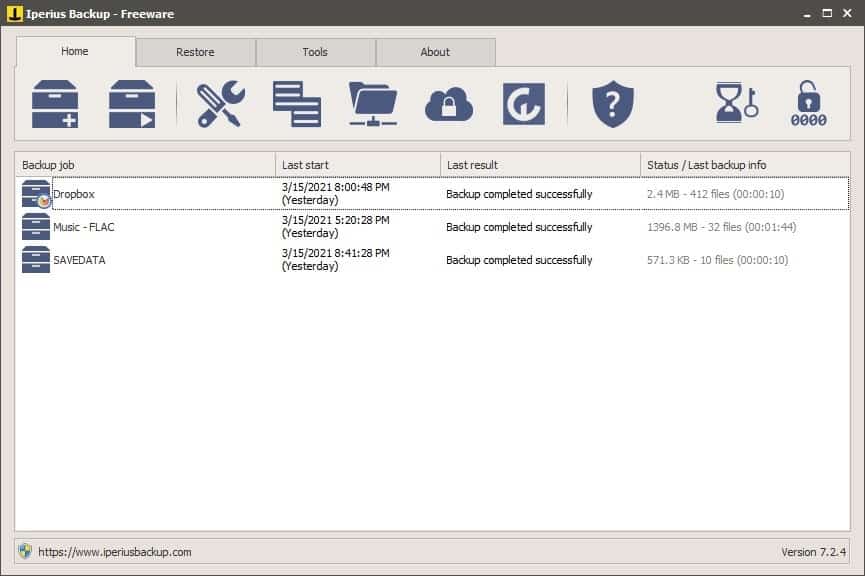Switch to the Restore tab
The image size is (865, 576).
[x=195, y=51]
